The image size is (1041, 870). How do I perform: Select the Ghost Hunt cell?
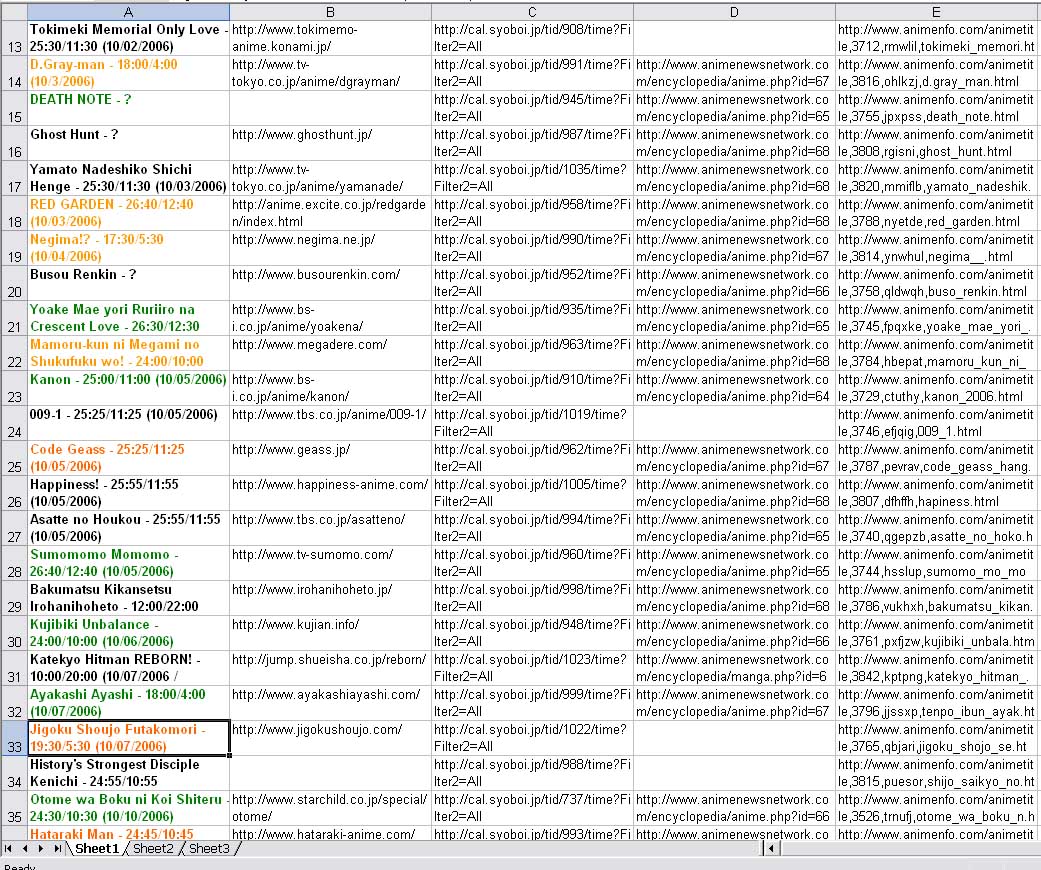coord(128,143)
